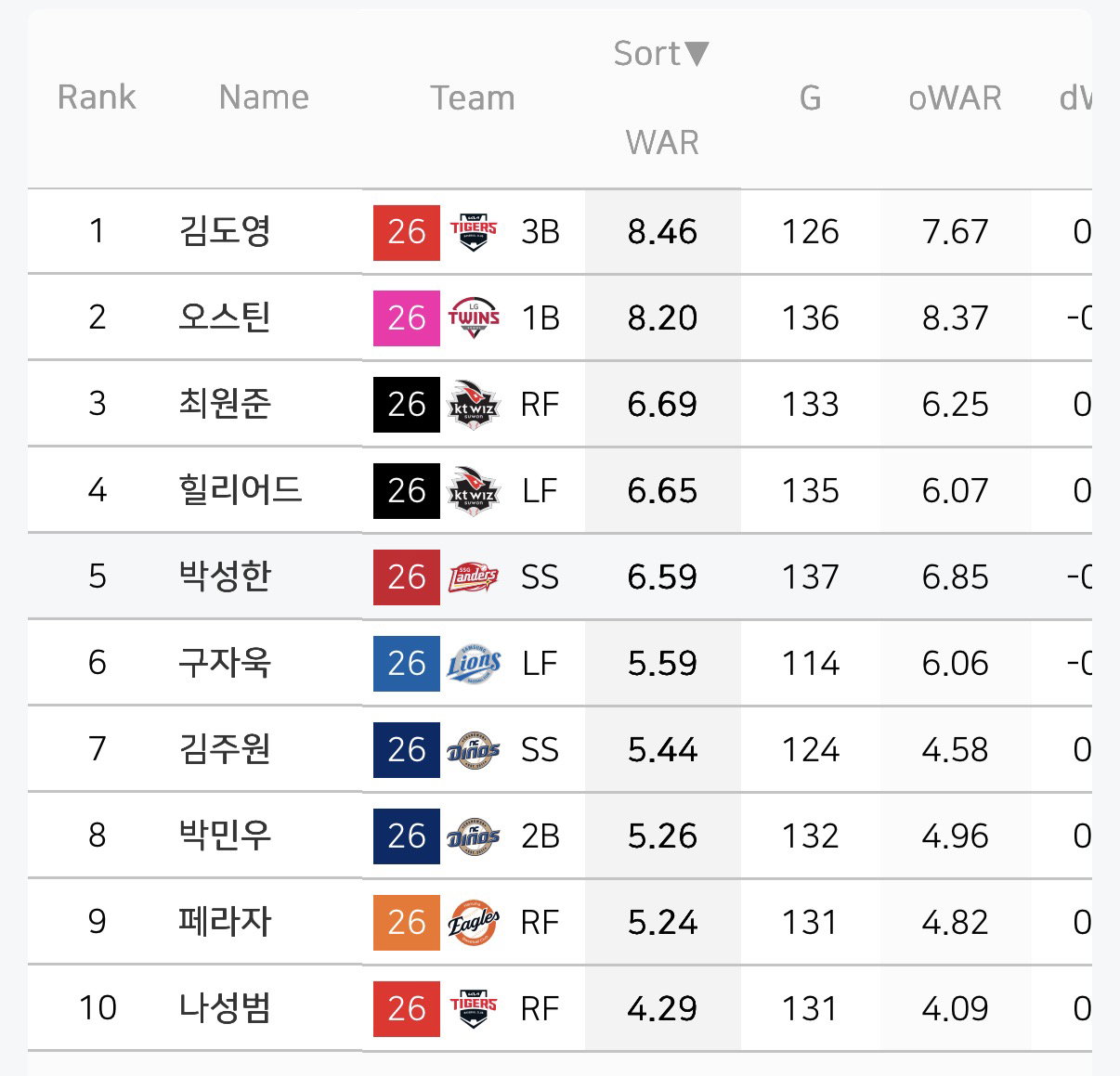The width and height of the screenshot is (1120, 1076).
Task: Click the G games column header
Action: coord(810,97)
